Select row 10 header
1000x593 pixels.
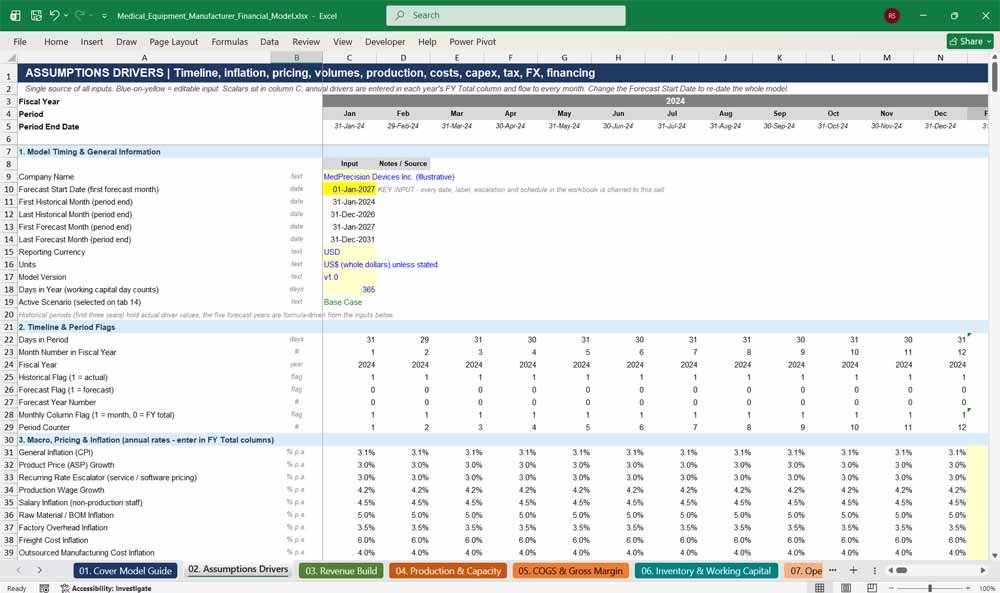pos(8,189)
